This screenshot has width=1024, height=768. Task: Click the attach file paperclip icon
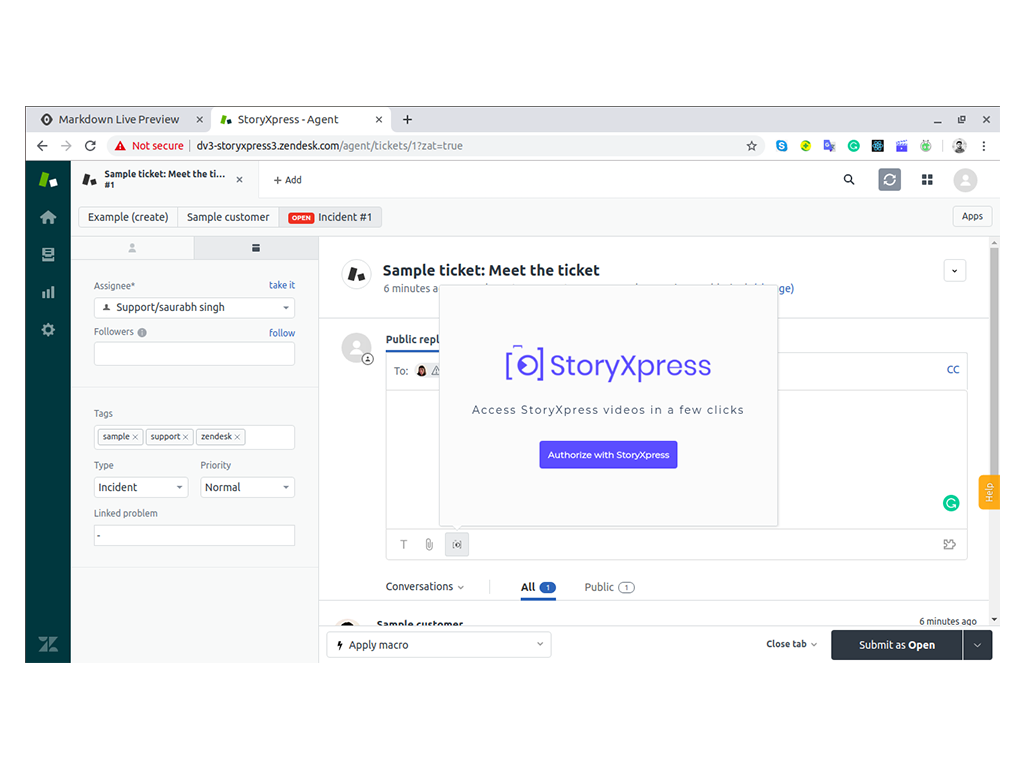pyautogui.click(x=429, y=545)
